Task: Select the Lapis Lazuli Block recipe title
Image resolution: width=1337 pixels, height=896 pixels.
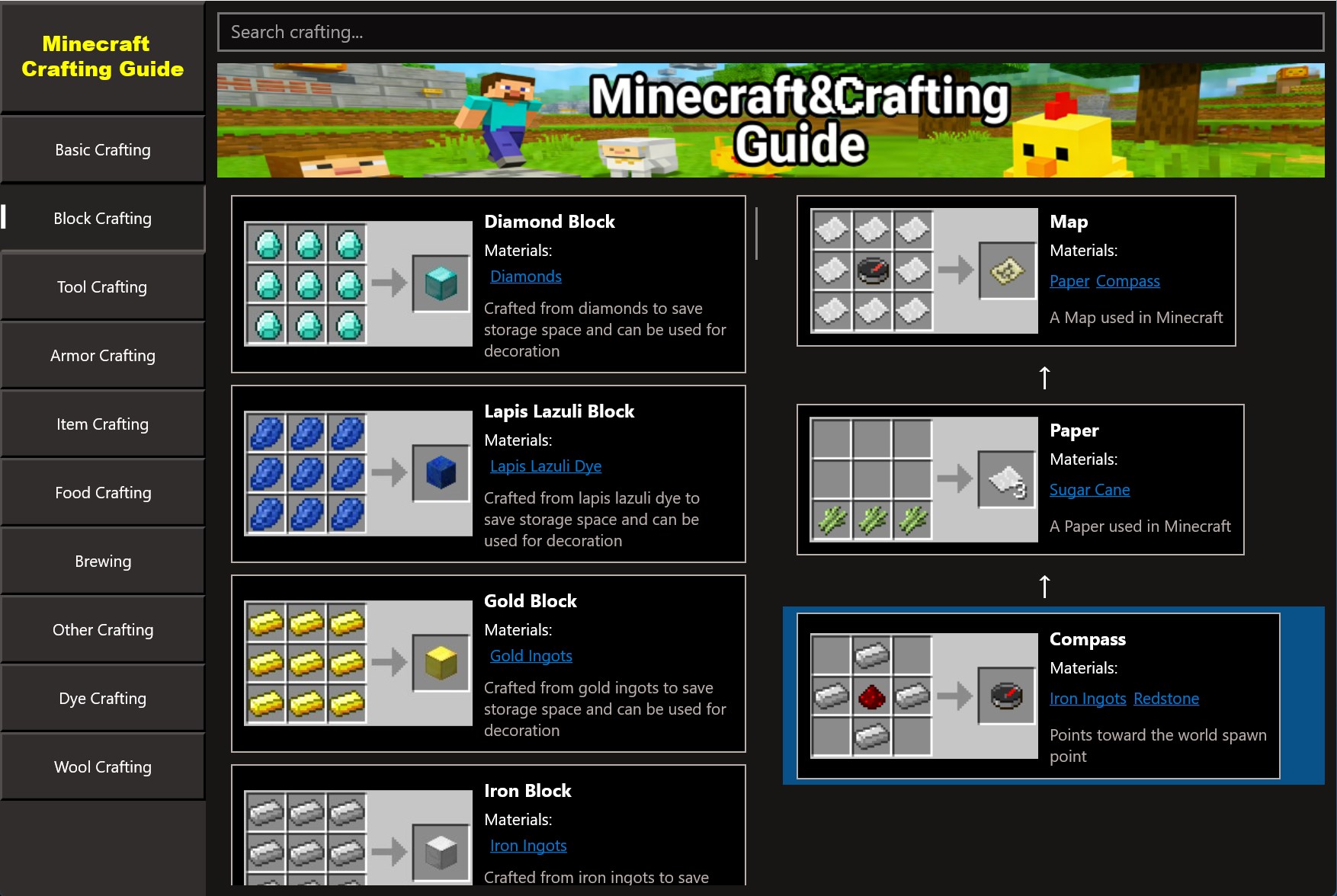Action: coord(559,411)
